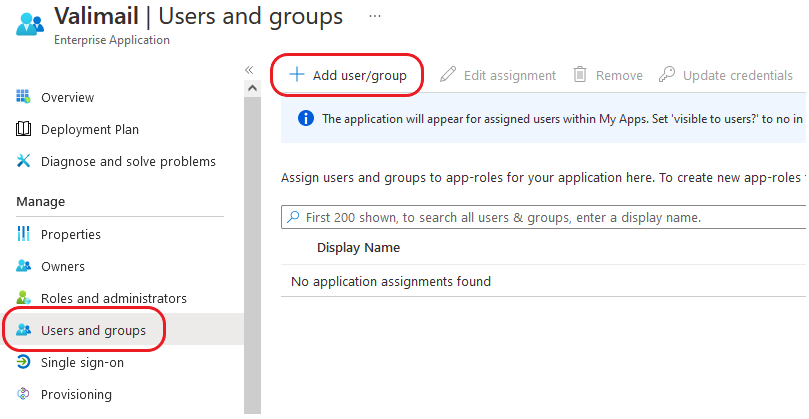The width and height of the screenshot is (809, 419).
Task: Click the Diagnose wrench icon
Action: coord(23,161)
